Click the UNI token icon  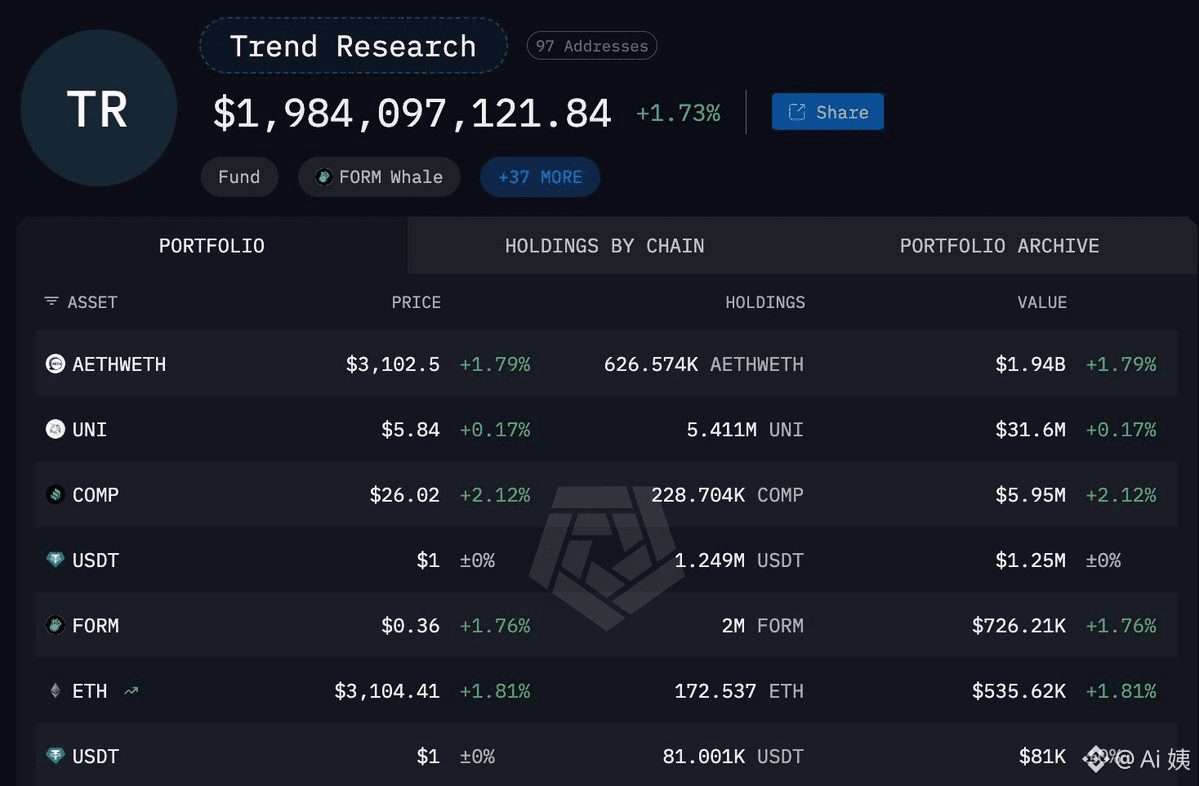click(x=57, y=429)
